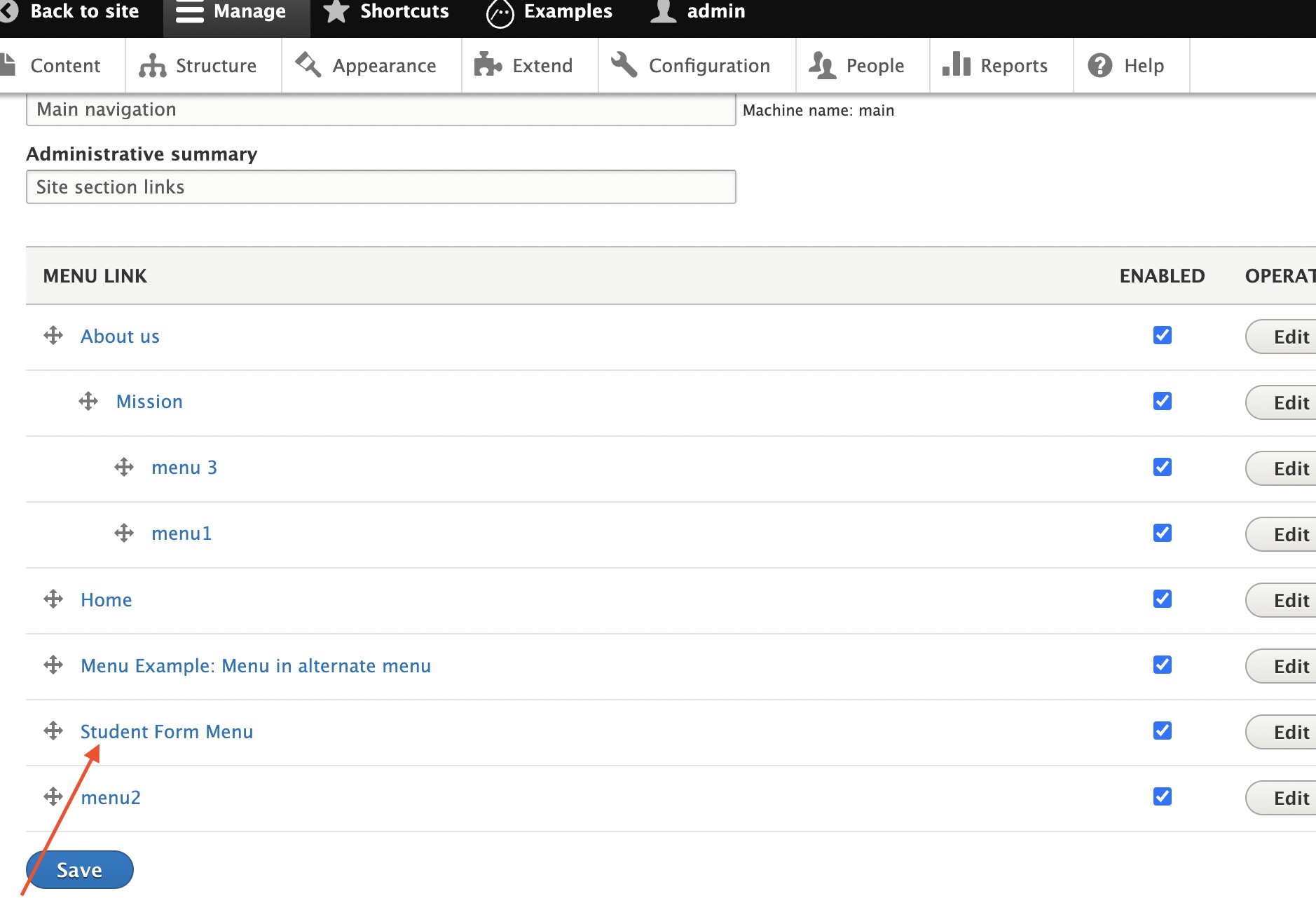Open Reports via the bar-chart icon
Viewport: 1316px width, 917px height.
(x=958, y=64)
